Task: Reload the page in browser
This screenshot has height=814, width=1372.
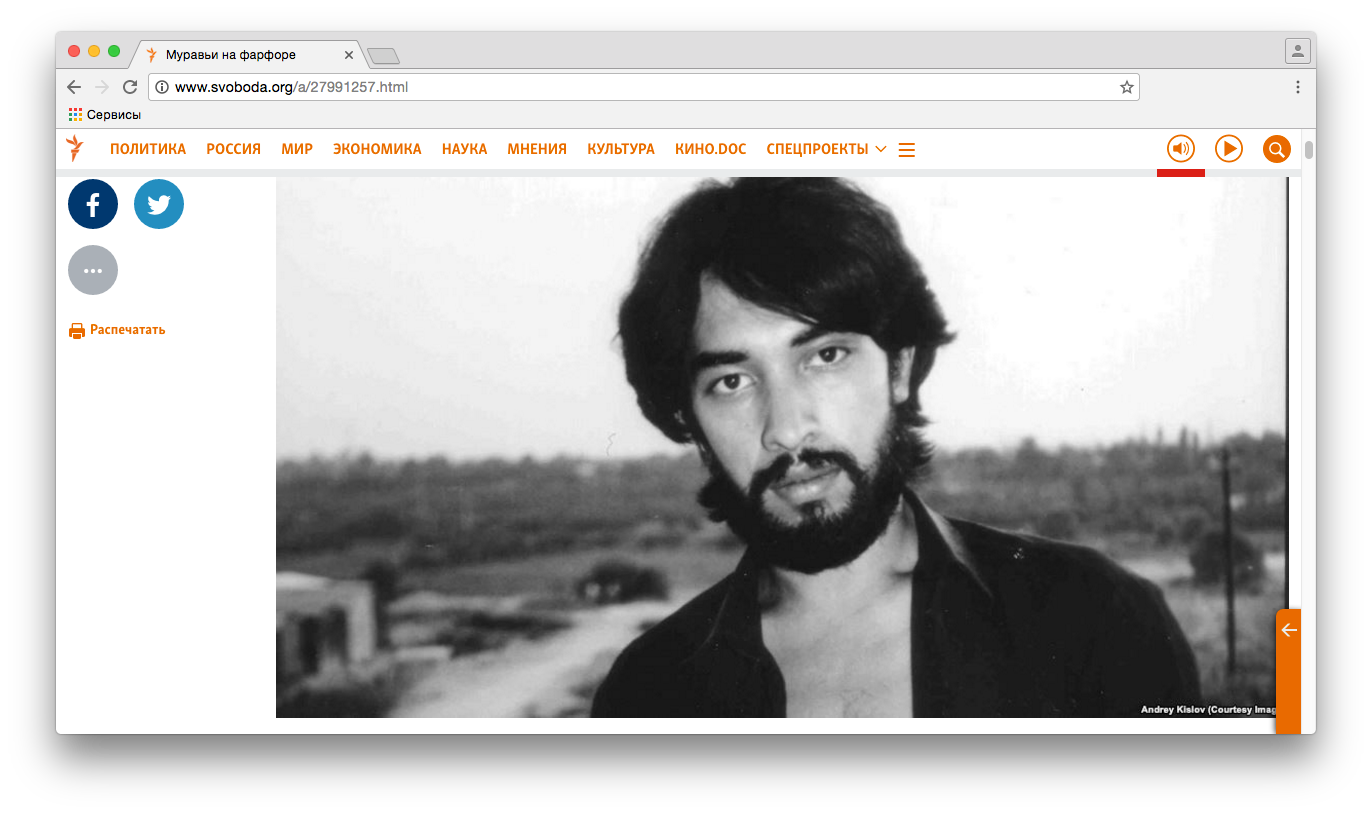Action: point(130,87)
